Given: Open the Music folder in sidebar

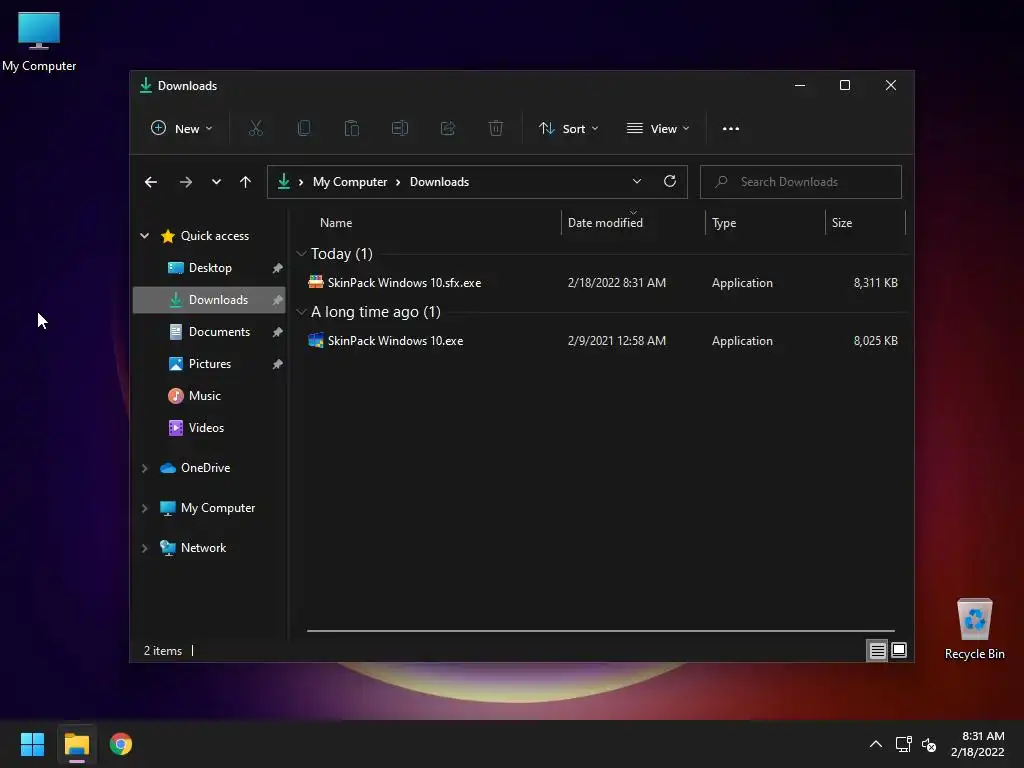Looking at the screenshot, I should pos(204,396).
